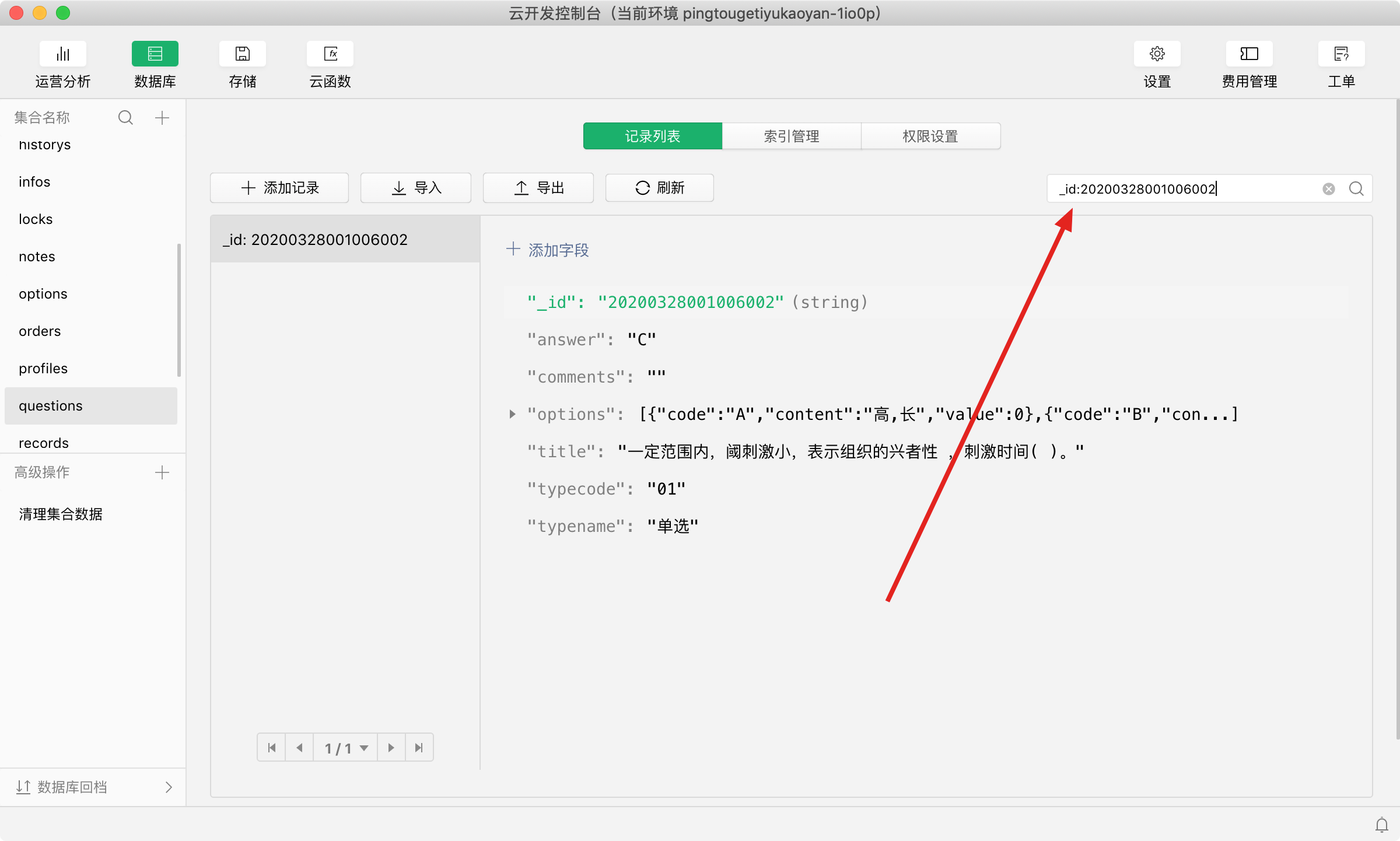Viewport: 1400px width, 841px height.
Task: Click the 刷新 refresh button
Action: click(x=659, y=188)
